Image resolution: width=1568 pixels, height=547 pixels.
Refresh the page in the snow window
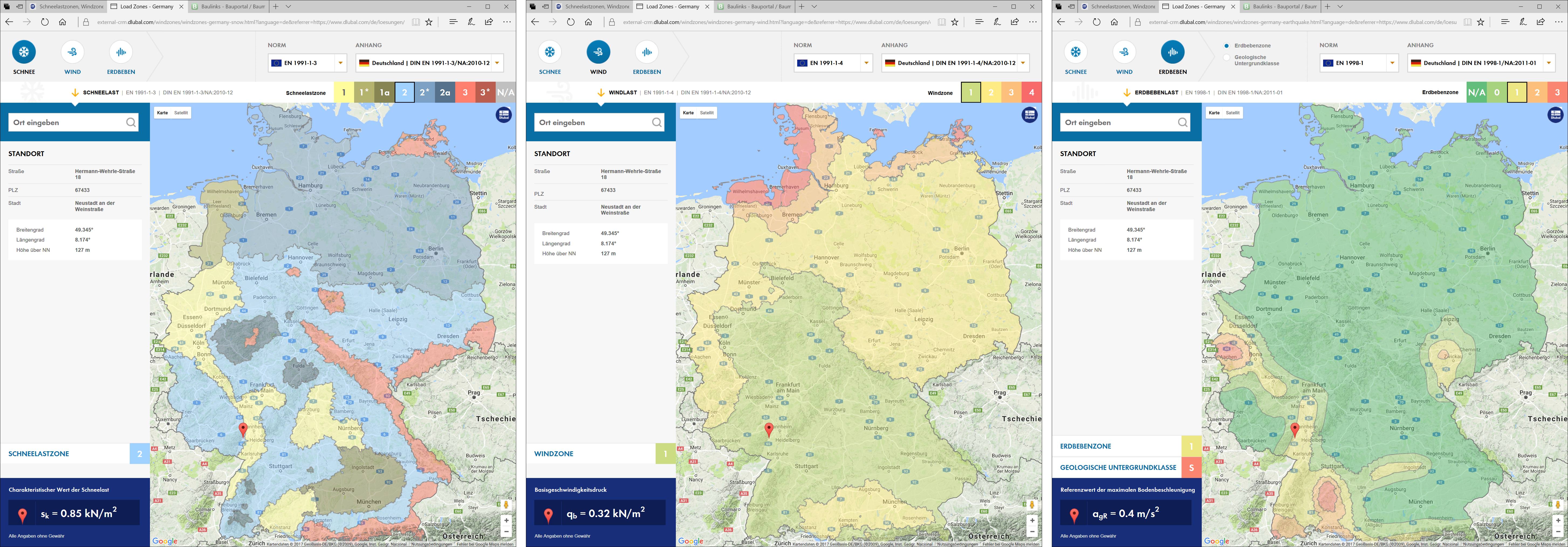[44, 22]
